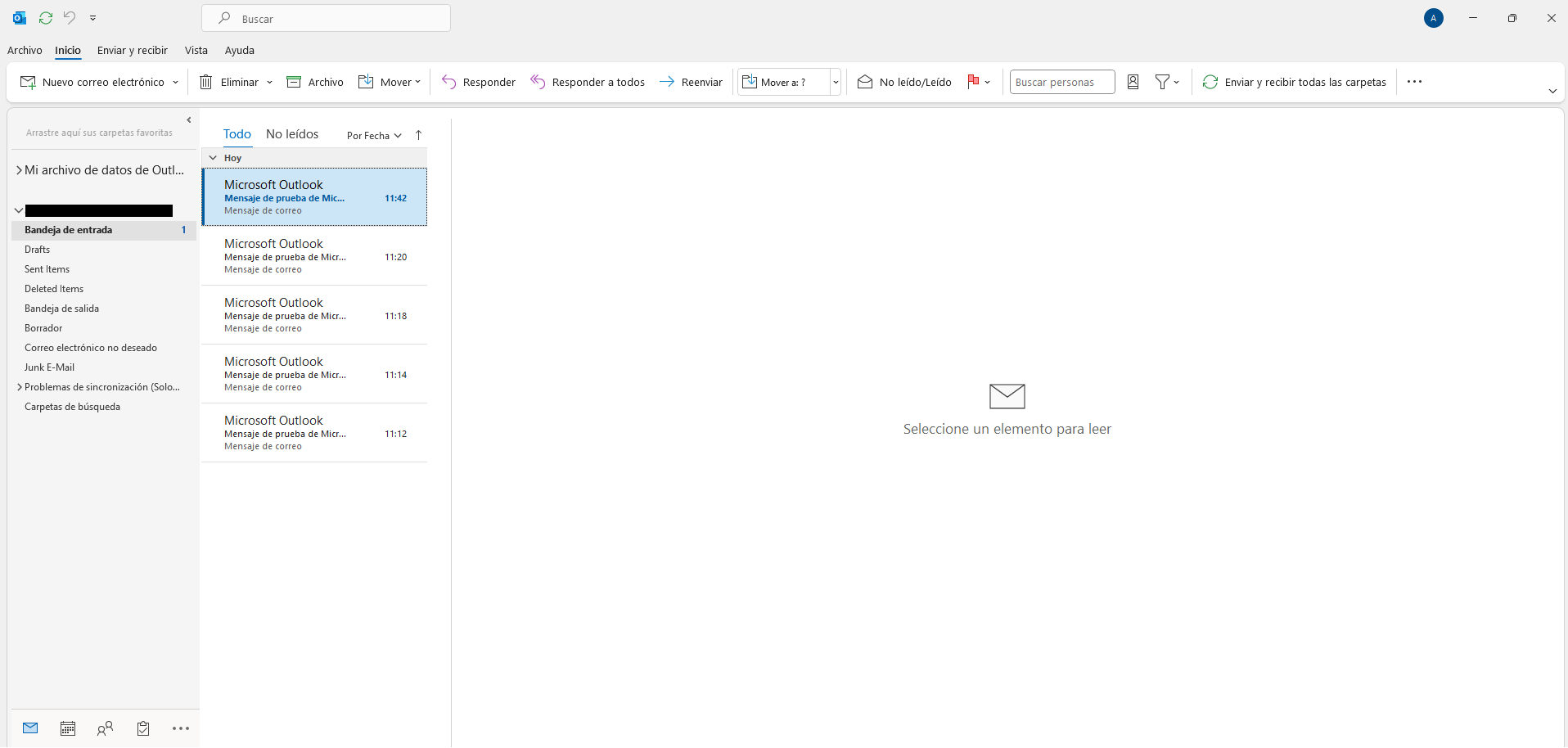Screen dimensions: 1568x748
Task: Click the Buscar search box
Action: tap(326, 18)
